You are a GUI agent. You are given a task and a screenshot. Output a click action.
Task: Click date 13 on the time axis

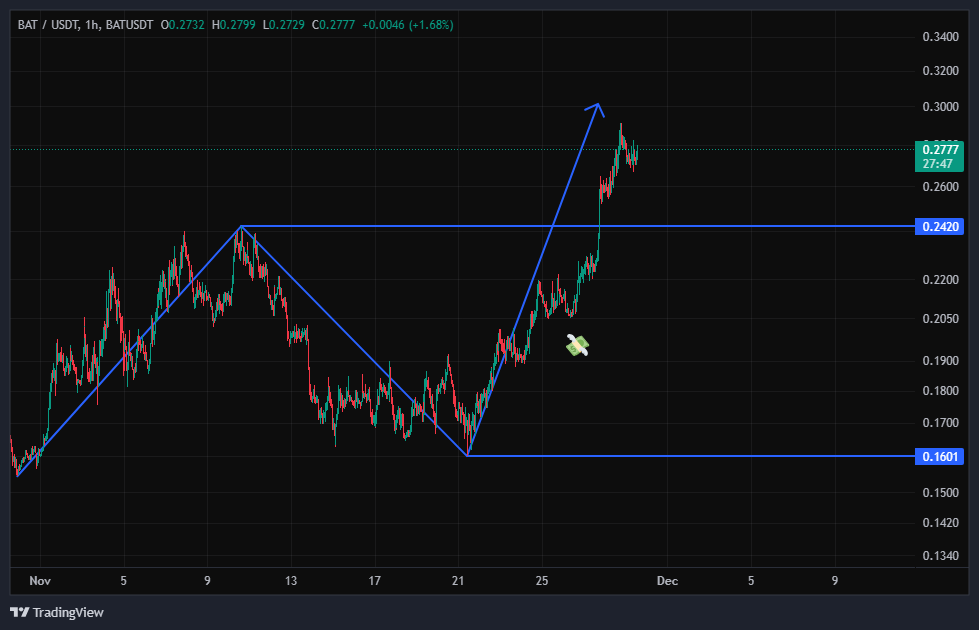[x=291, y=581]
